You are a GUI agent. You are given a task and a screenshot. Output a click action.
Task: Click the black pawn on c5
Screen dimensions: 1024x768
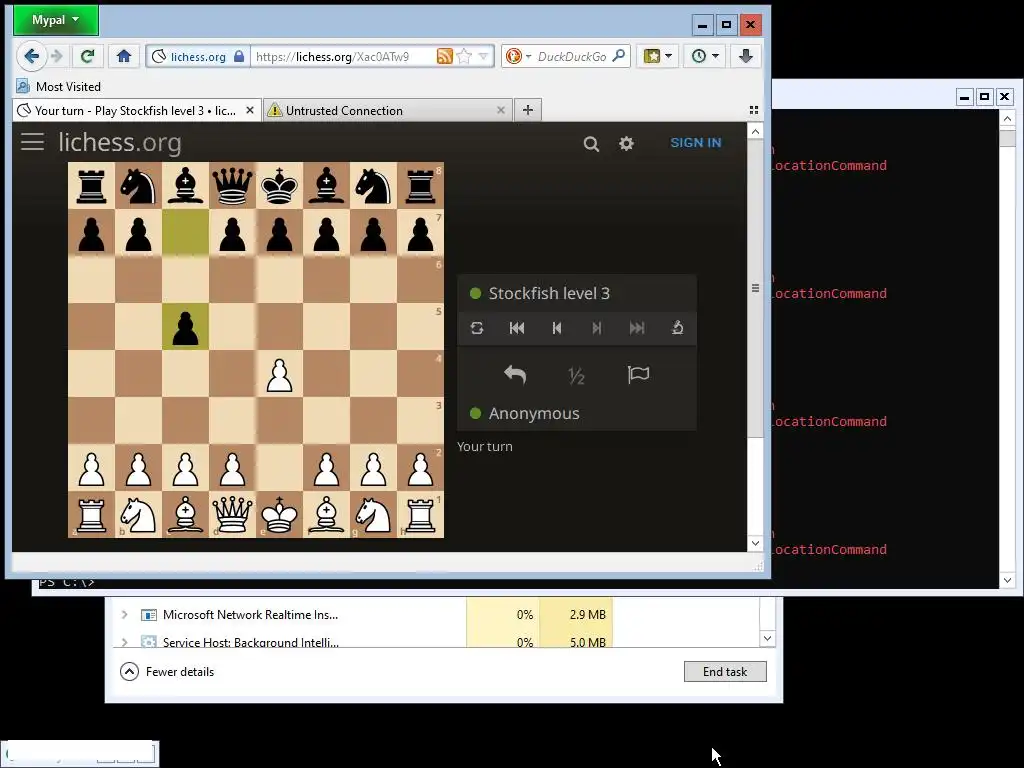[x=185, y=327]
